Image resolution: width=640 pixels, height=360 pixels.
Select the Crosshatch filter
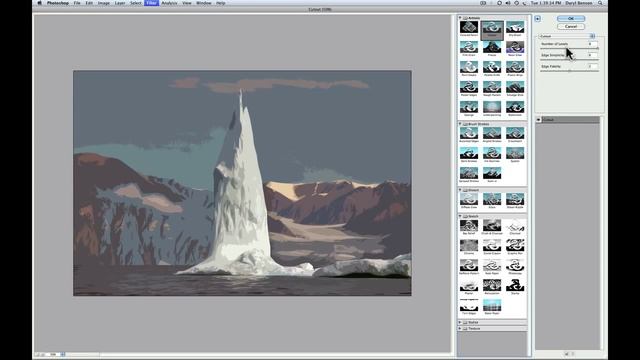click(515, 133)
